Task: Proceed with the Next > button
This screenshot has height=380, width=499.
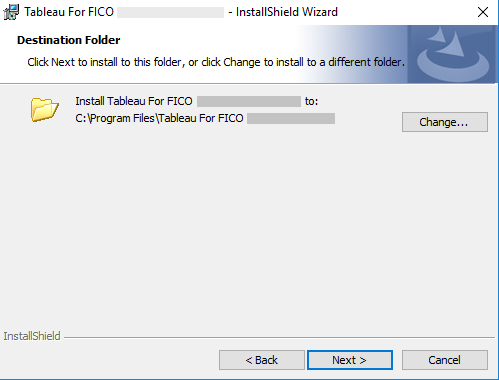Action: pyautogui.click(x=349, y=360)
